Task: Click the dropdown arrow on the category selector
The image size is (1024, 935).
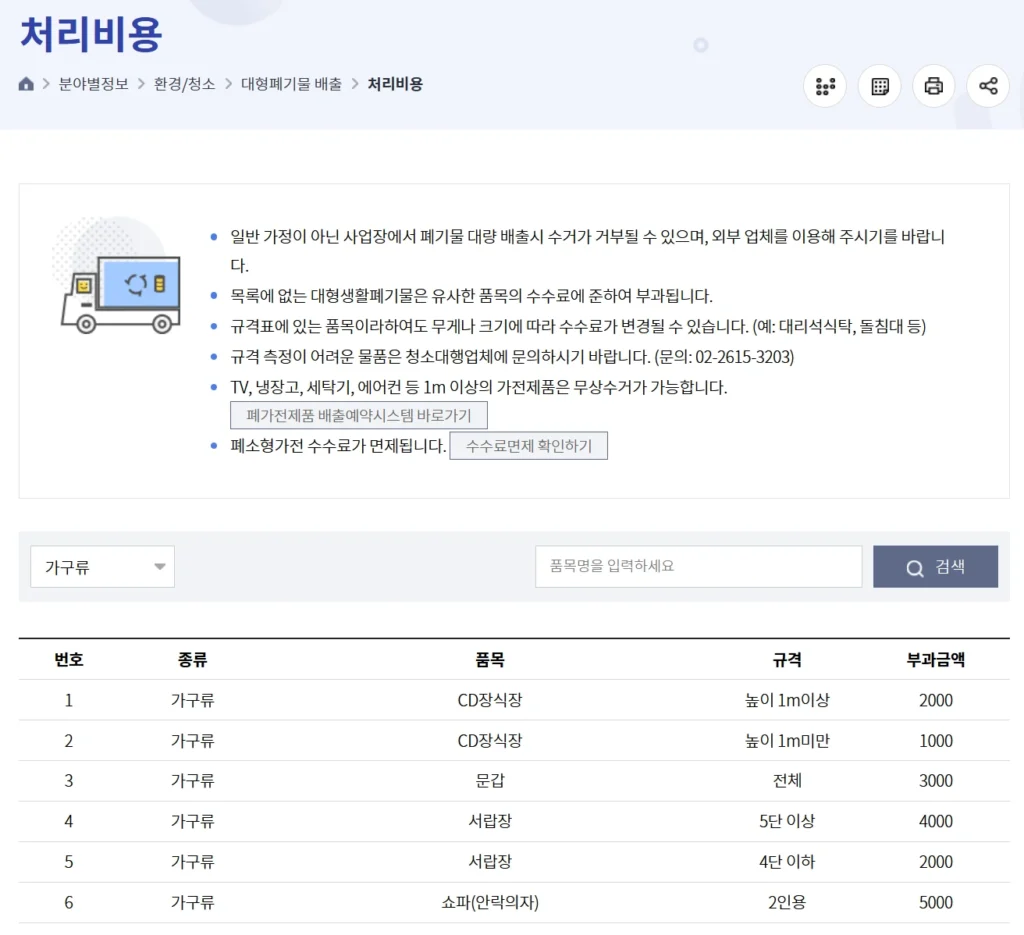Action: [159, 566]
